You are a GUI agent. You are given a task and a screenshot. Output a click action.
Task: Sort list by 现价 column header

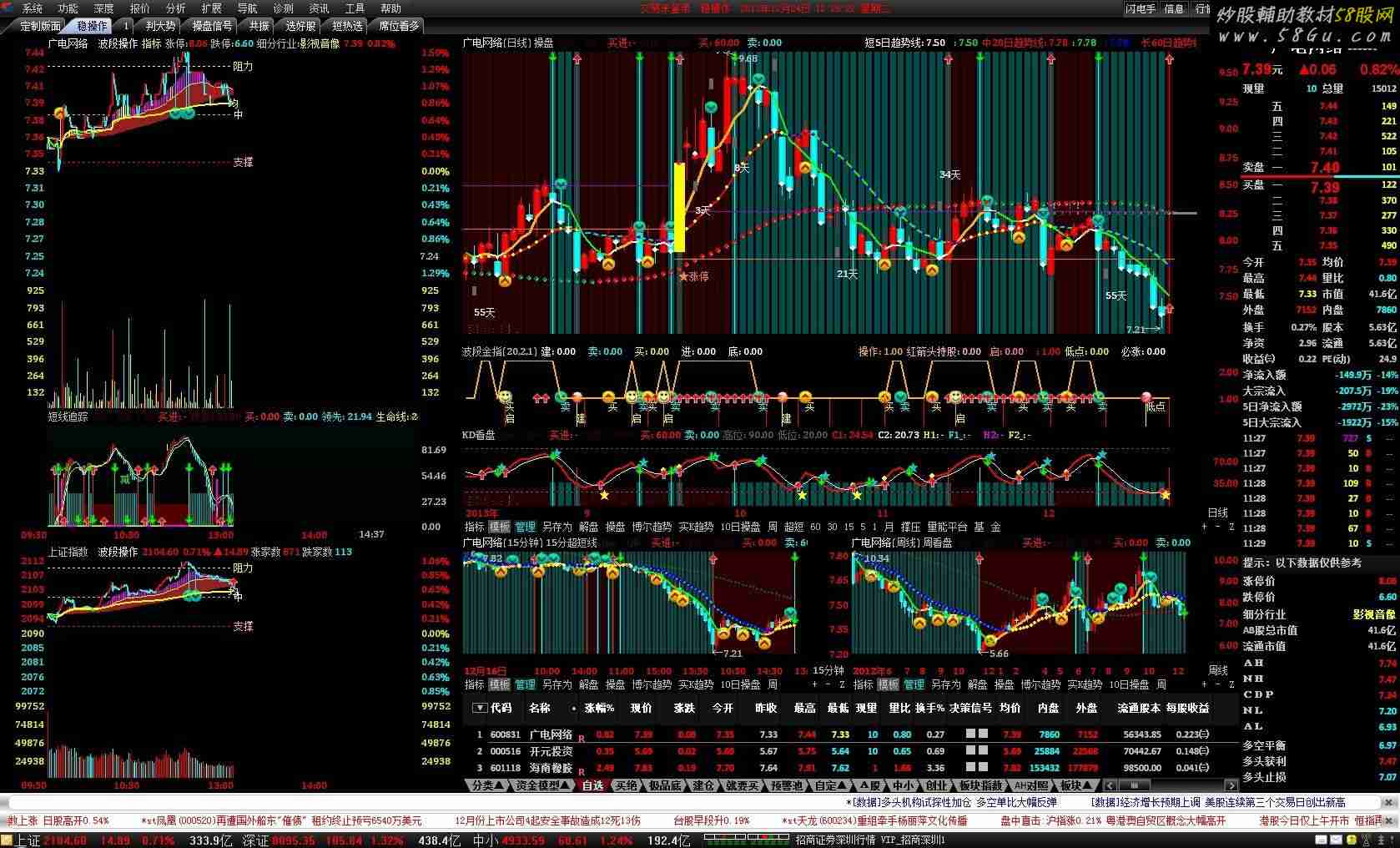click(x=641, y=708)
